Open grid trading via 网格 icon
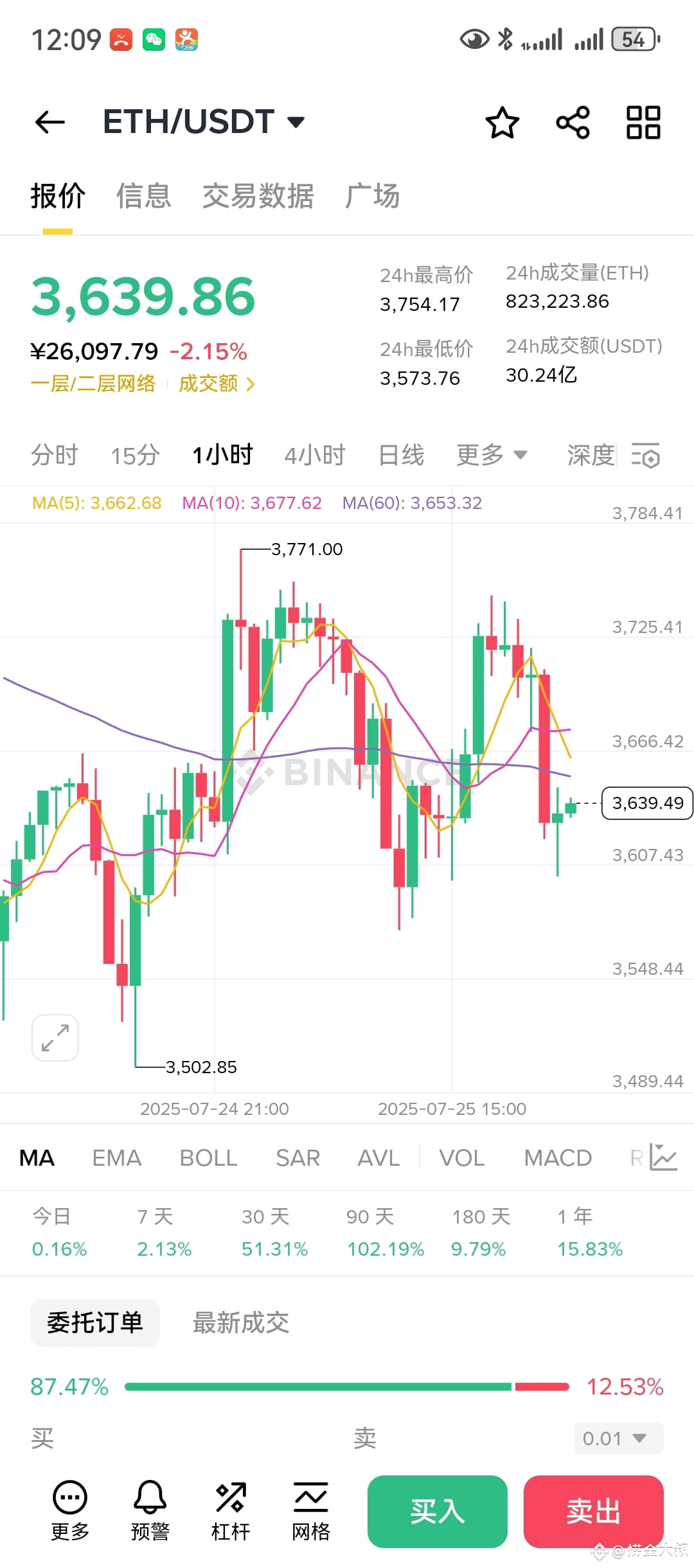 point(310,1510)
